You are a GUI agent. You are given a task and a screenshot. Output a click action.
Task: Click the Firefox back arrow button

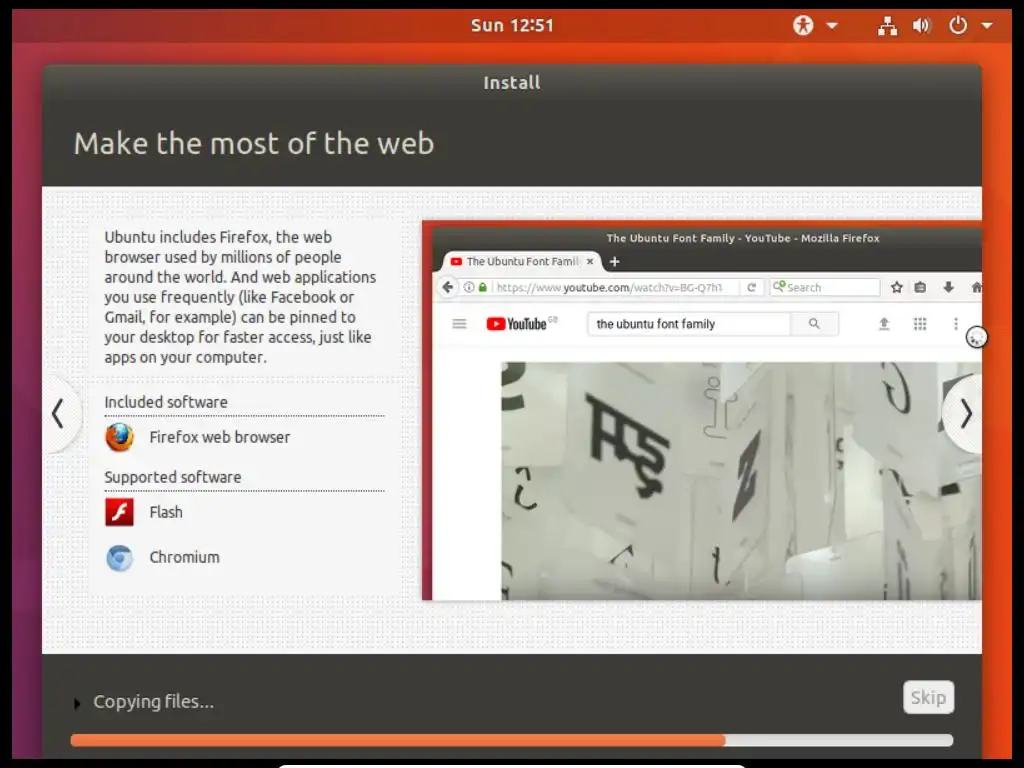pos(447,287)
